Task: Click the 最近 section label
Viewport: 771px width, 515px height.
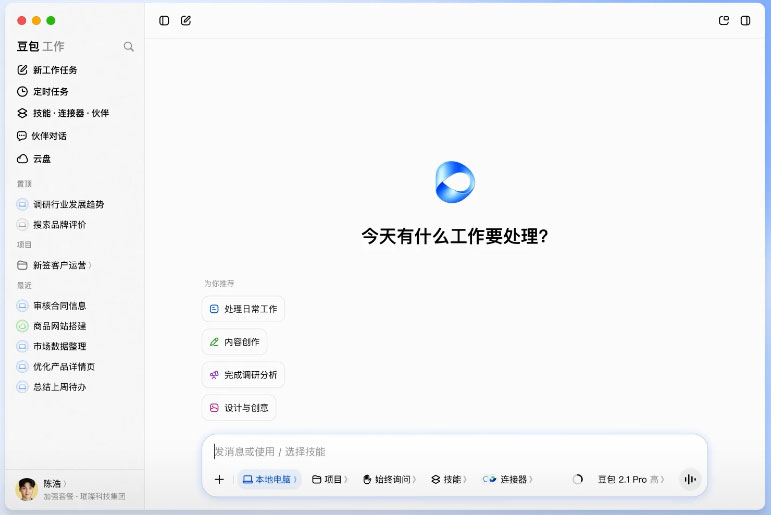Action: 24,285
